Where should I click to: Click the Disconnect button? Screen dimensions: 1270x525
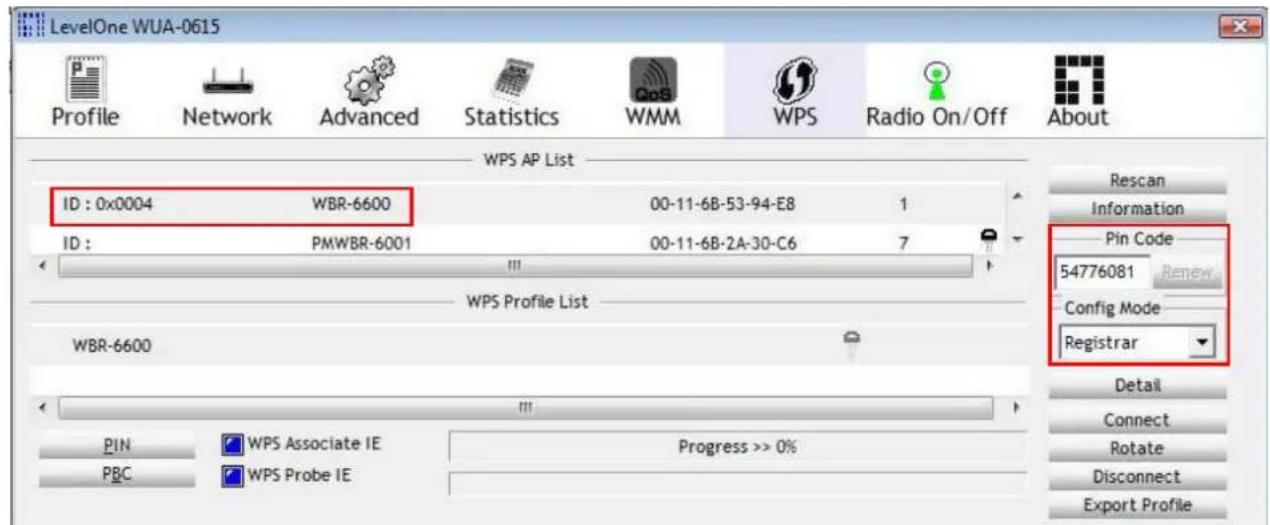[1137, 477]
